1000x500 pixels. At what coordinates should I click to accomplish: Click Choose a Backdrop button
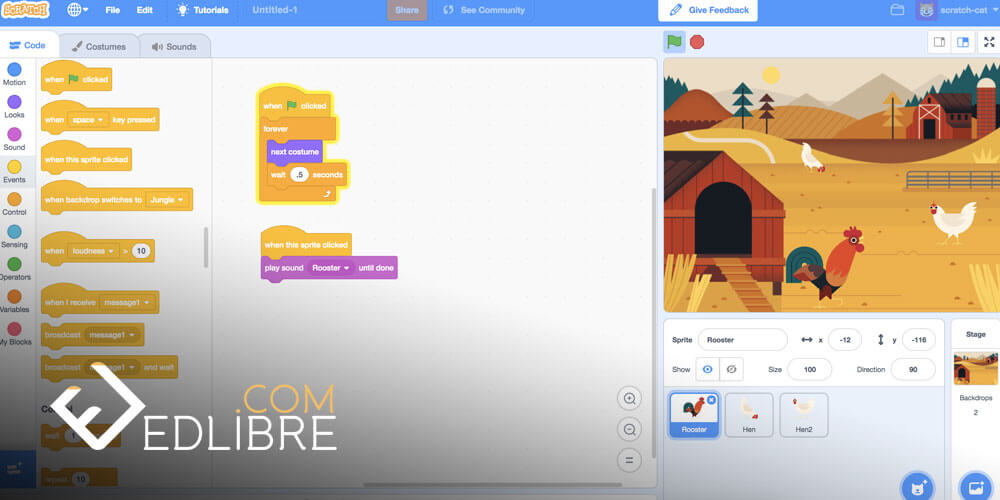click(x=975, y=488)
